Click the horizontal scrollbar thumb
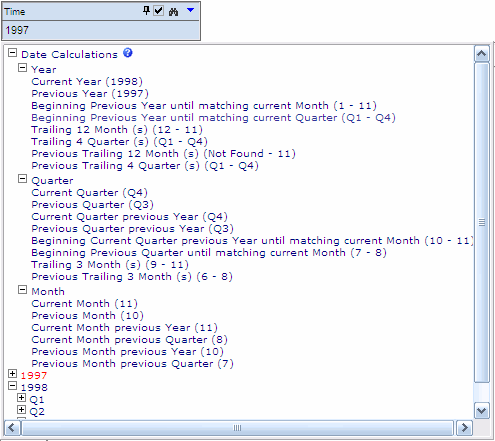 tap(237, 428)
